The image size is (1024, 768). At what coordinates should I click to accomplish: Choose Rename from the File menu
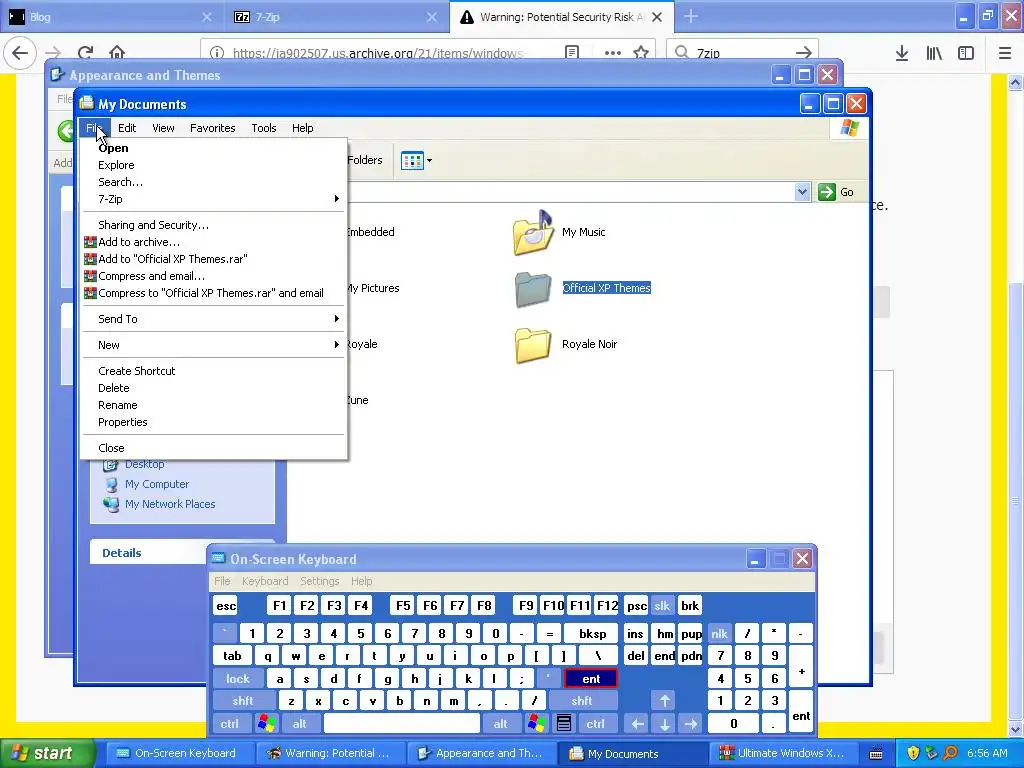tap(213, 405)
